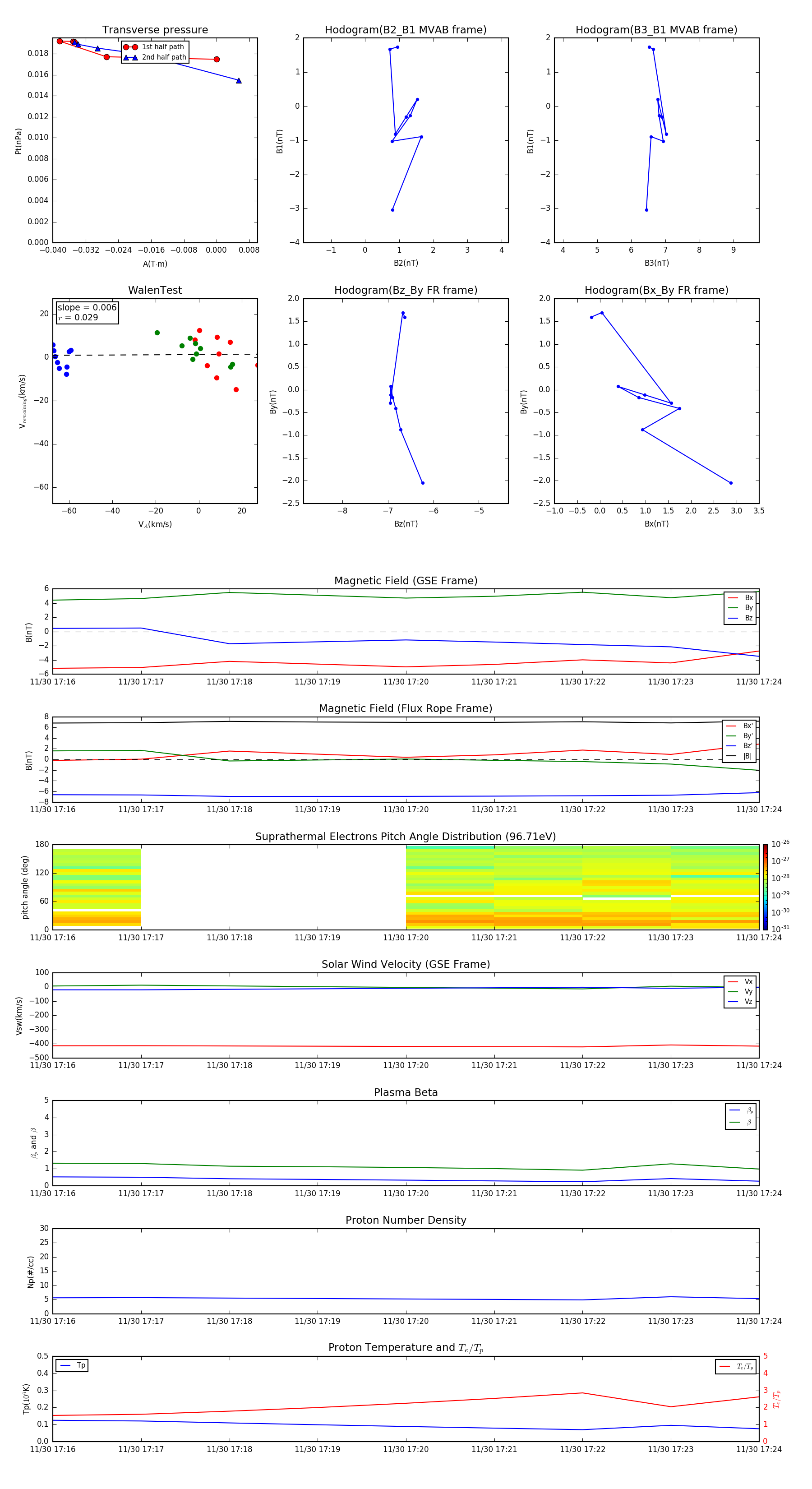
Task: Click the 'V_remaining(km/s)' y-axis label
Action: 23,402
